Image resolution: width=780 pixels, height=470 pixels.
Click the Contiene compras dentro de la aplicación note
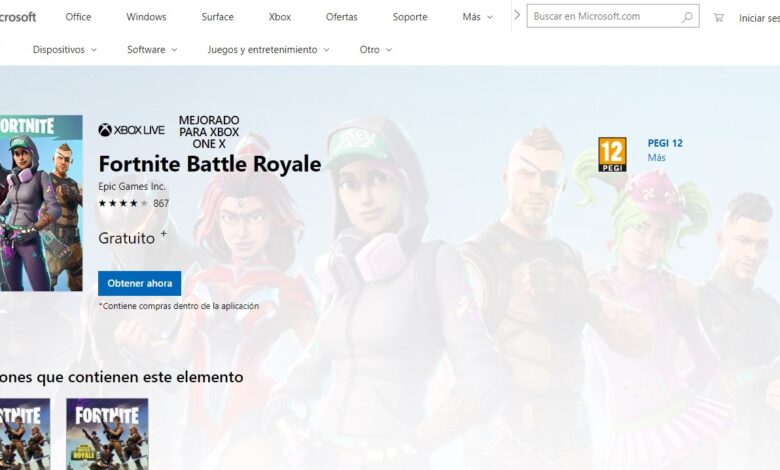179,306
